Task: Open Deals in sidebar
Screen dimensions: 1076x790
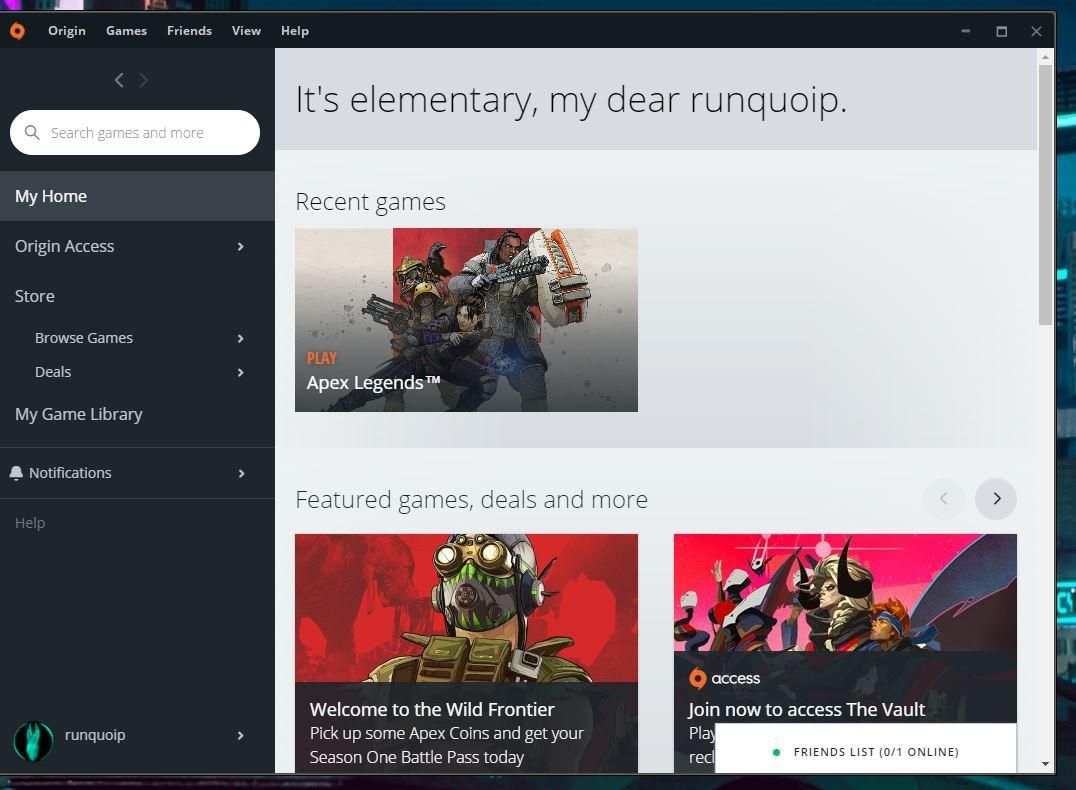Action: (x=53, y=372)
